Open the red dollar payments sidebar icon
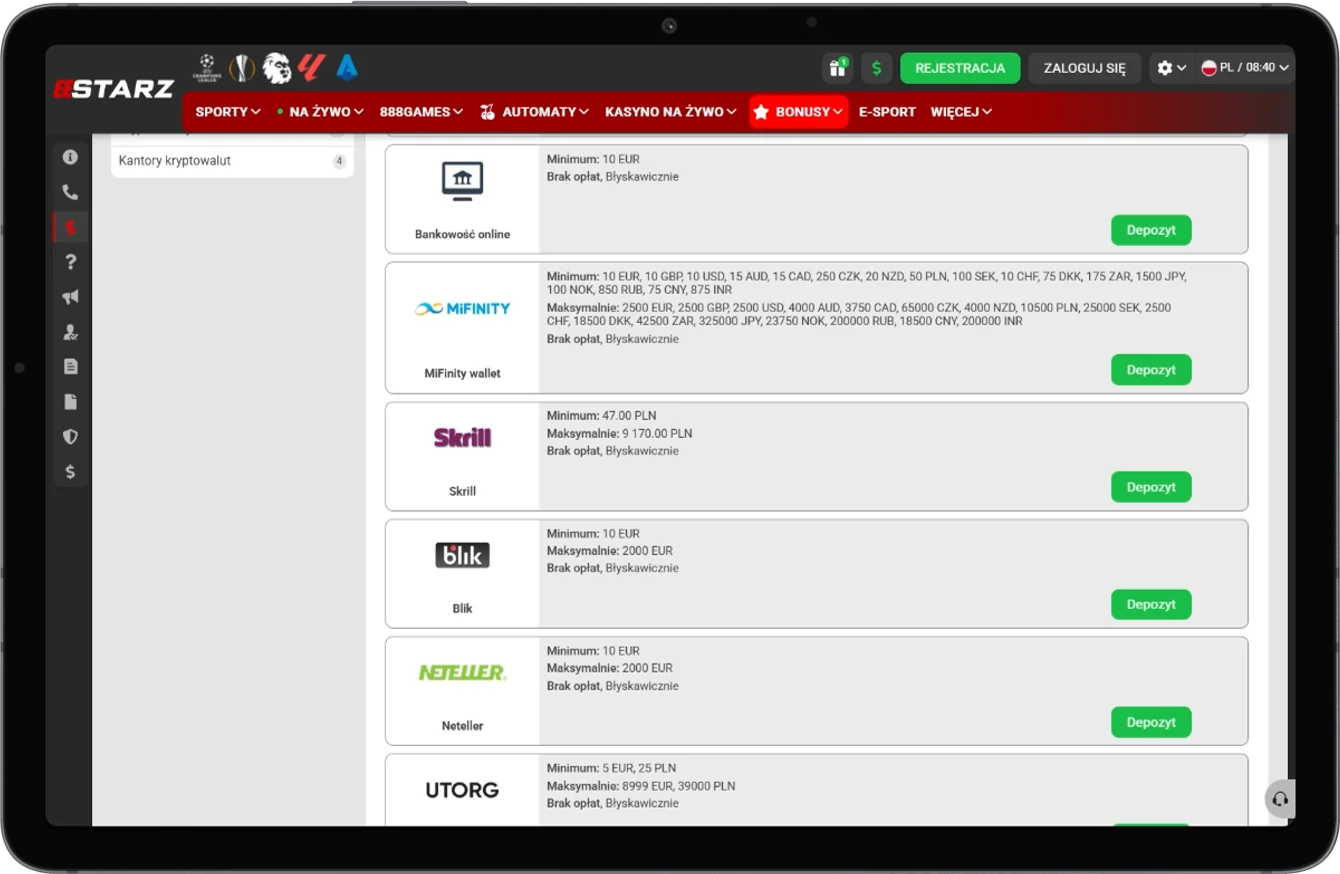The image size is (1340, 874). tap(70, 227)
